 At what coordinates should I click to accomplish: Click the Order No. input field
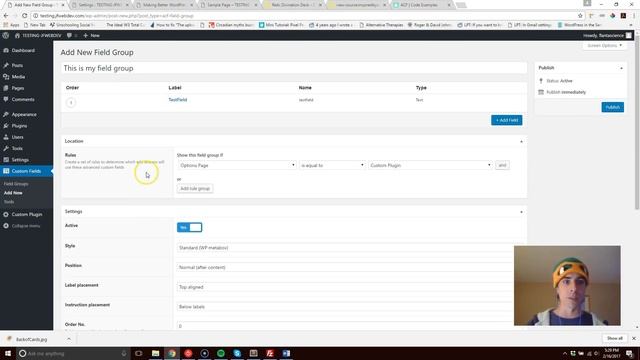(x=345, y=326)
